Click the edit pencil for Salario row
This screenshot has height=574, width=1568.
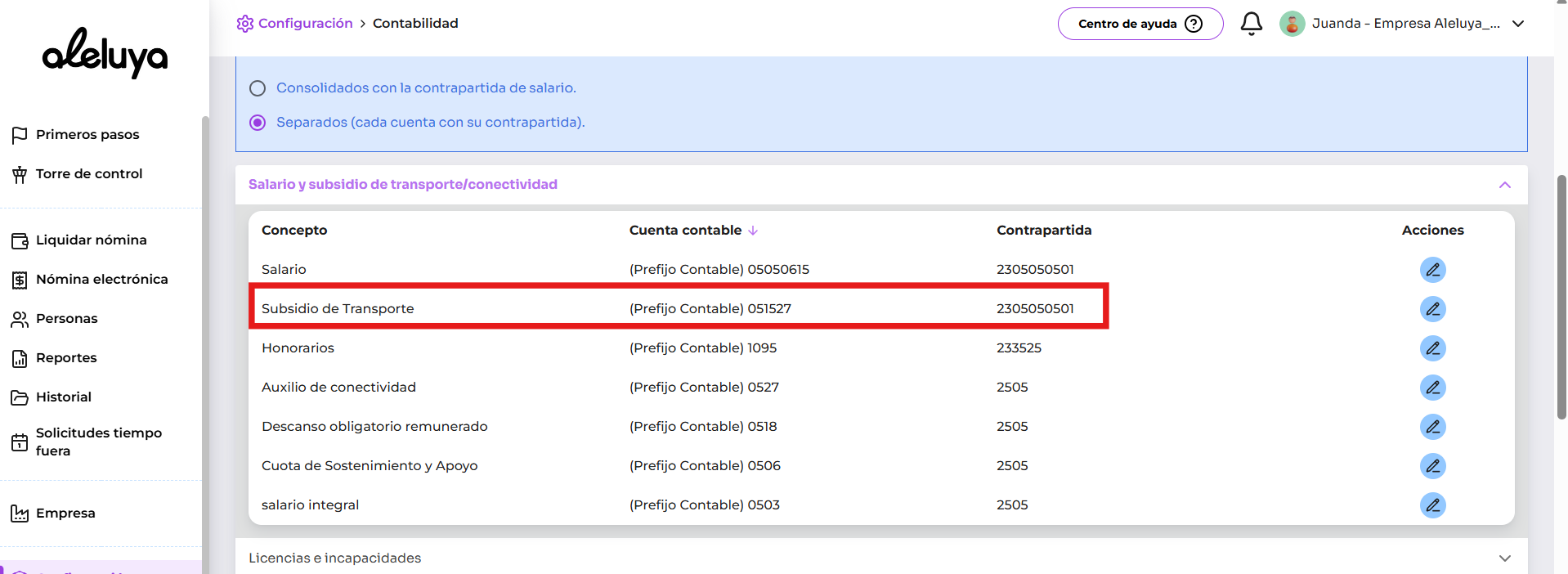(1432, 270)
